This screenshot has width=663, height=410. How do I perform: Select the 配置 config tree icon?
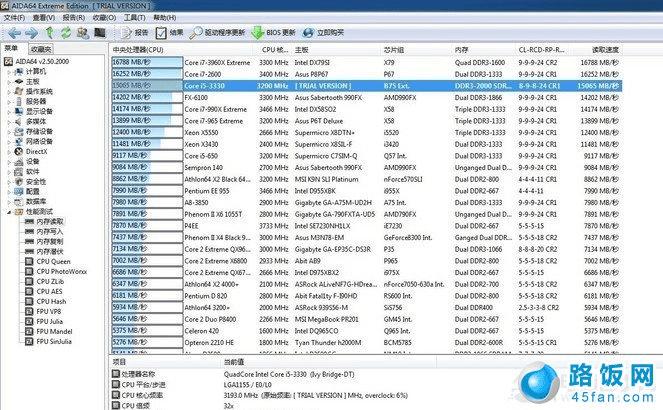click(19, 192)
